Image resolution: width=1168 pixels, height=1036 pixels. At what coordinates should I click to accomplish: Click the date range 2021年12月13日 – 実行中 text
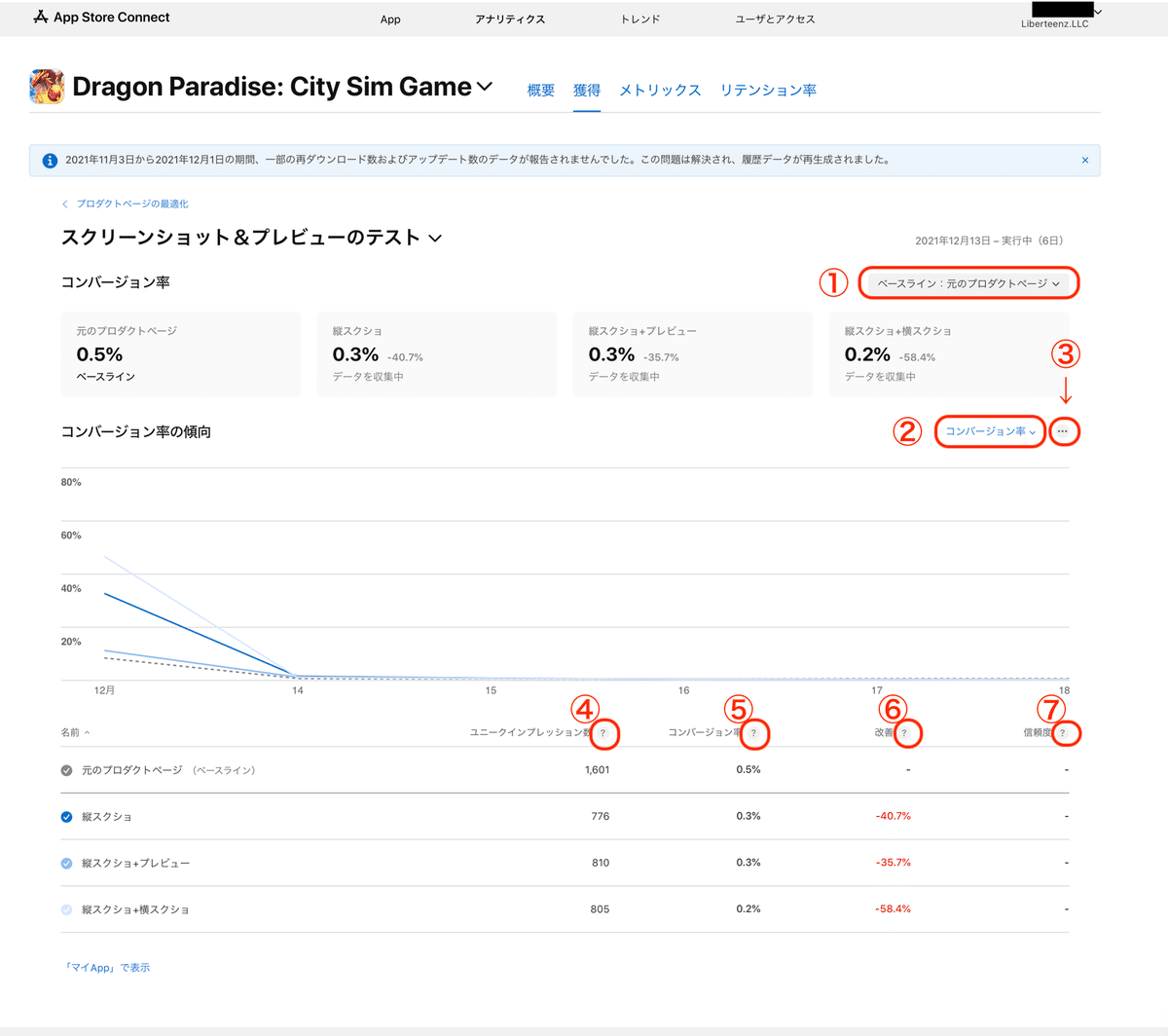989,240
